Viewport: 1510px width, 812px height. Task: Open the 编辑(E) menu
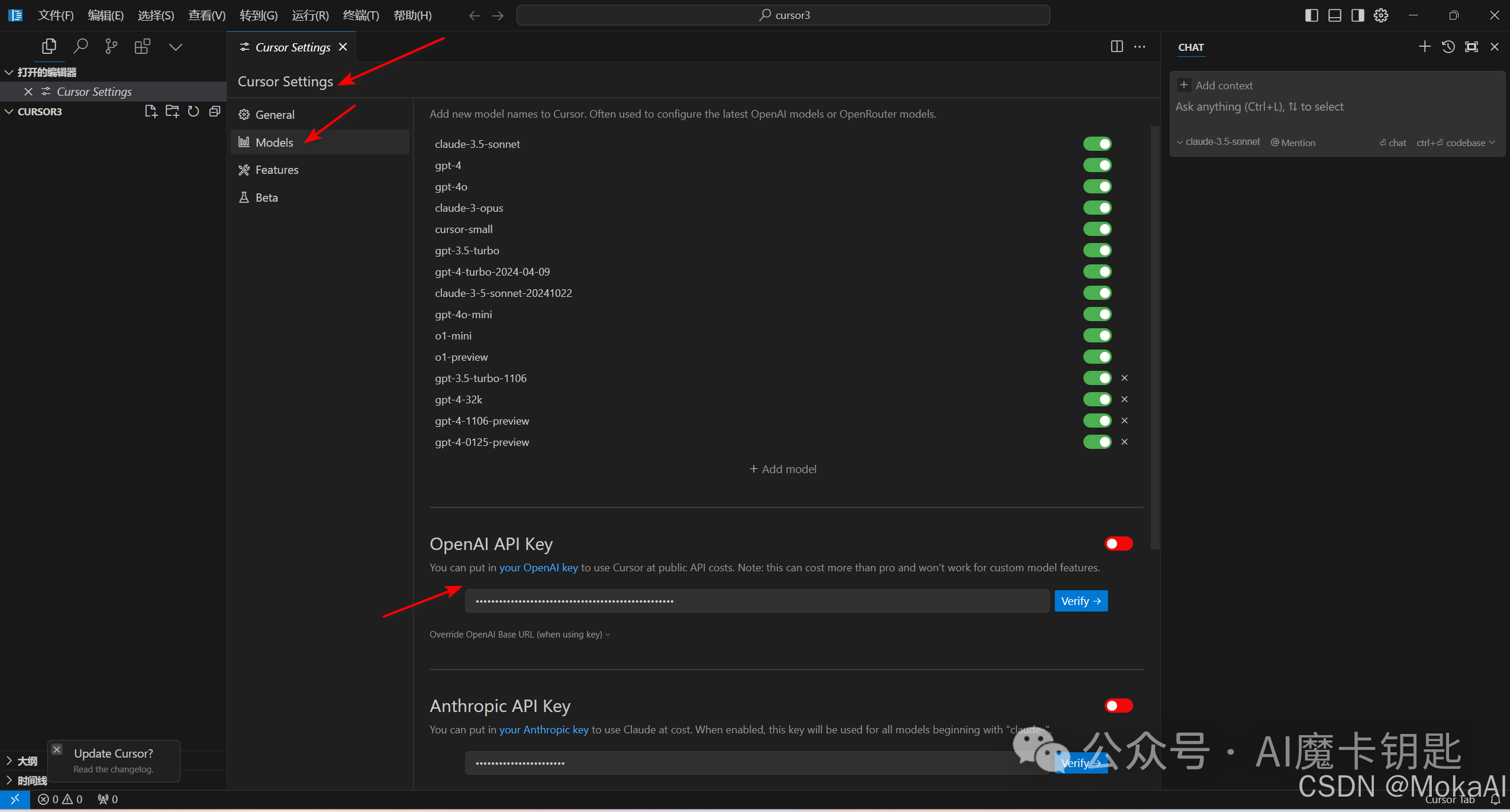click(x=106, y=15)
